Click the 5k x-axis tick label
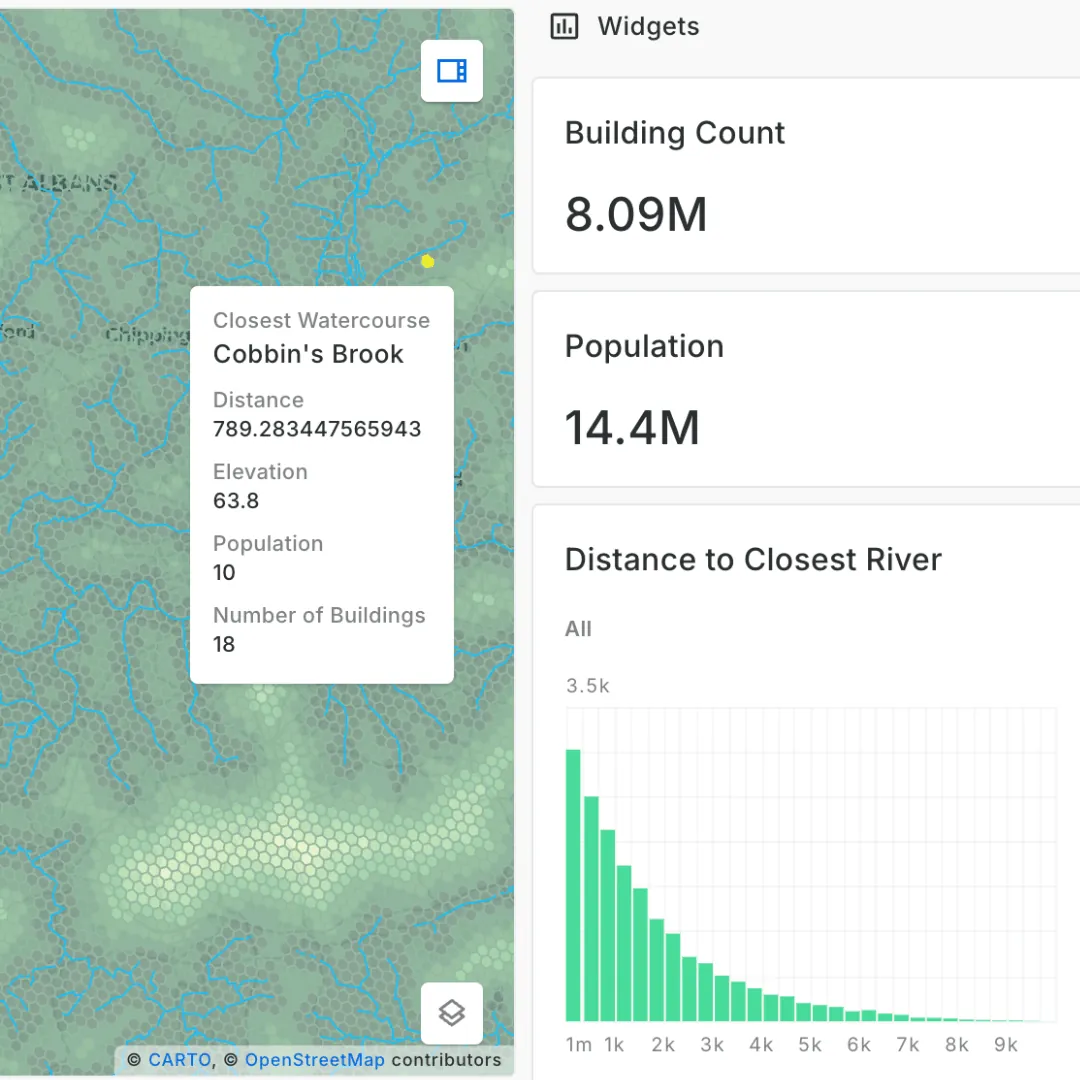The width and height of the screenshot is (1080, 1080). (x=810, y=1045)
